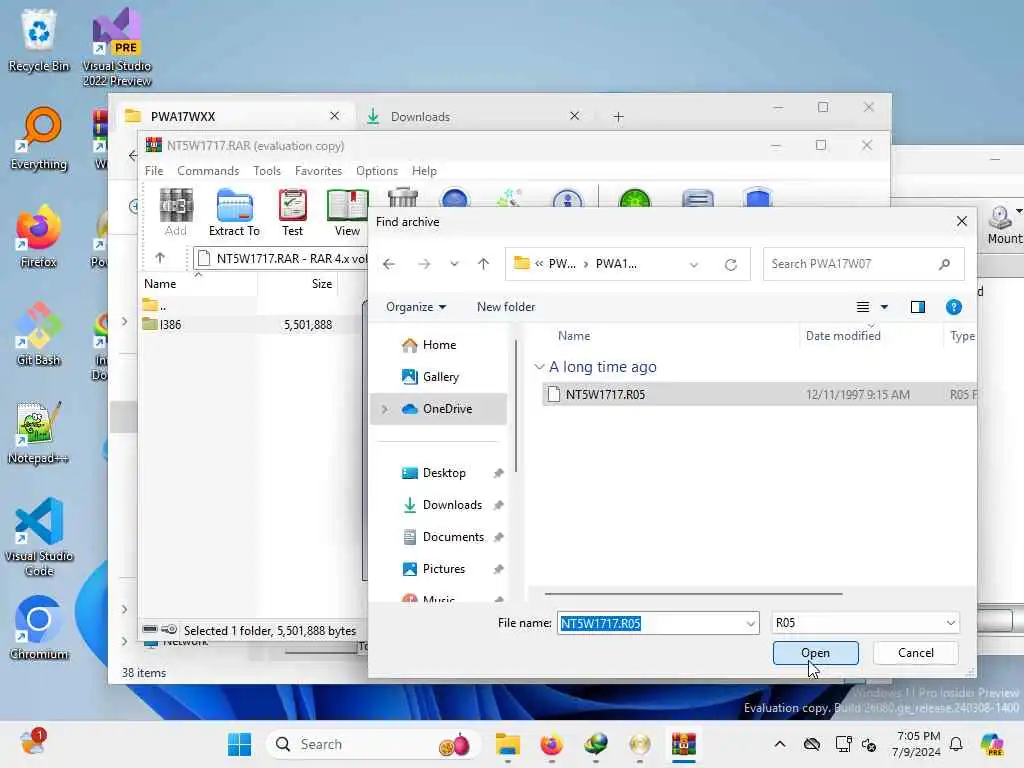Click the Test archive toolbar icon
The width and height of the screenshot is (1024, 768).
pos(292,212)
